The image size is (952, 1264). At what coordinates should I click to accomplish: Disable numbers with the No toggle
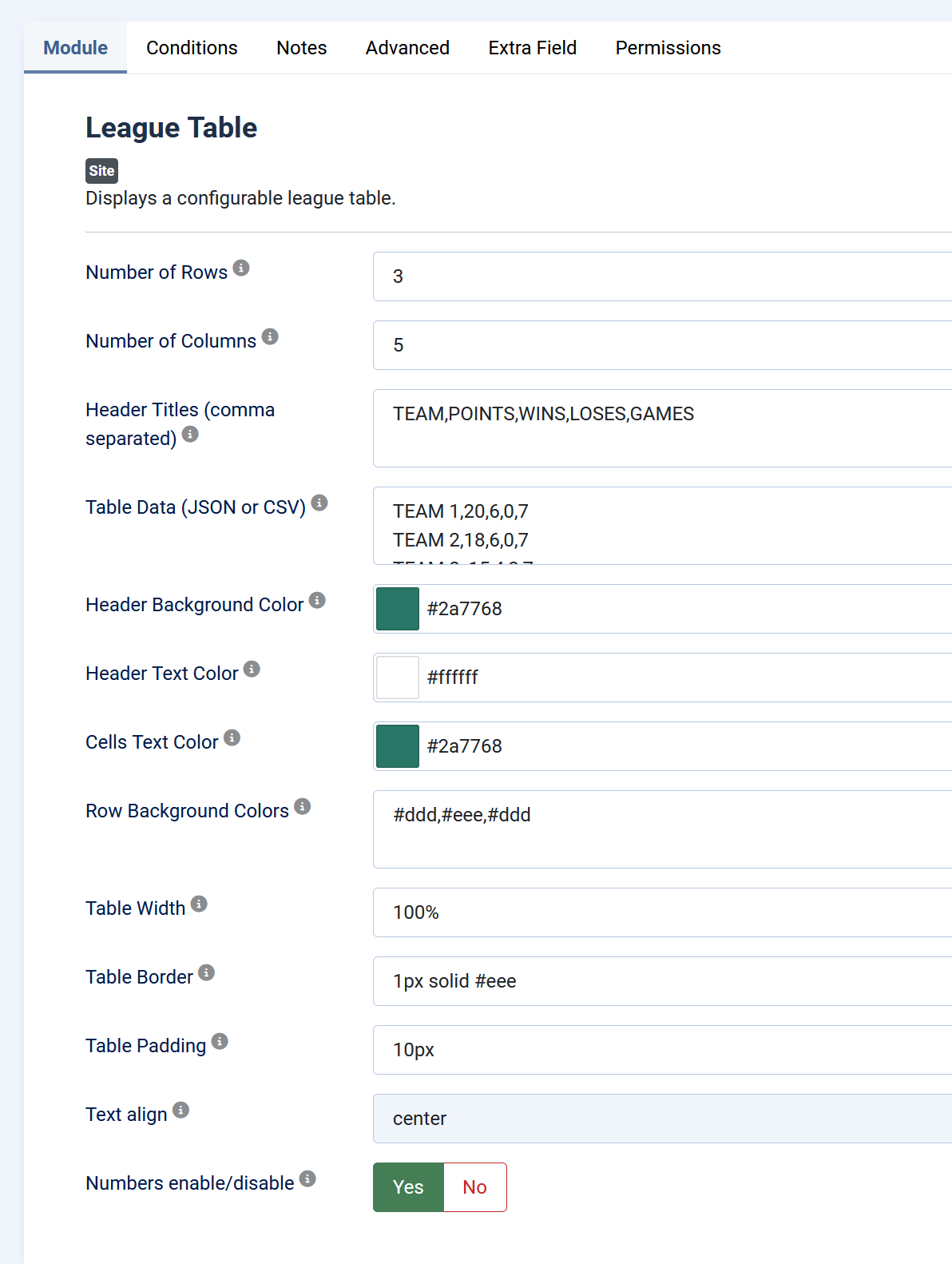[474, 1187]
